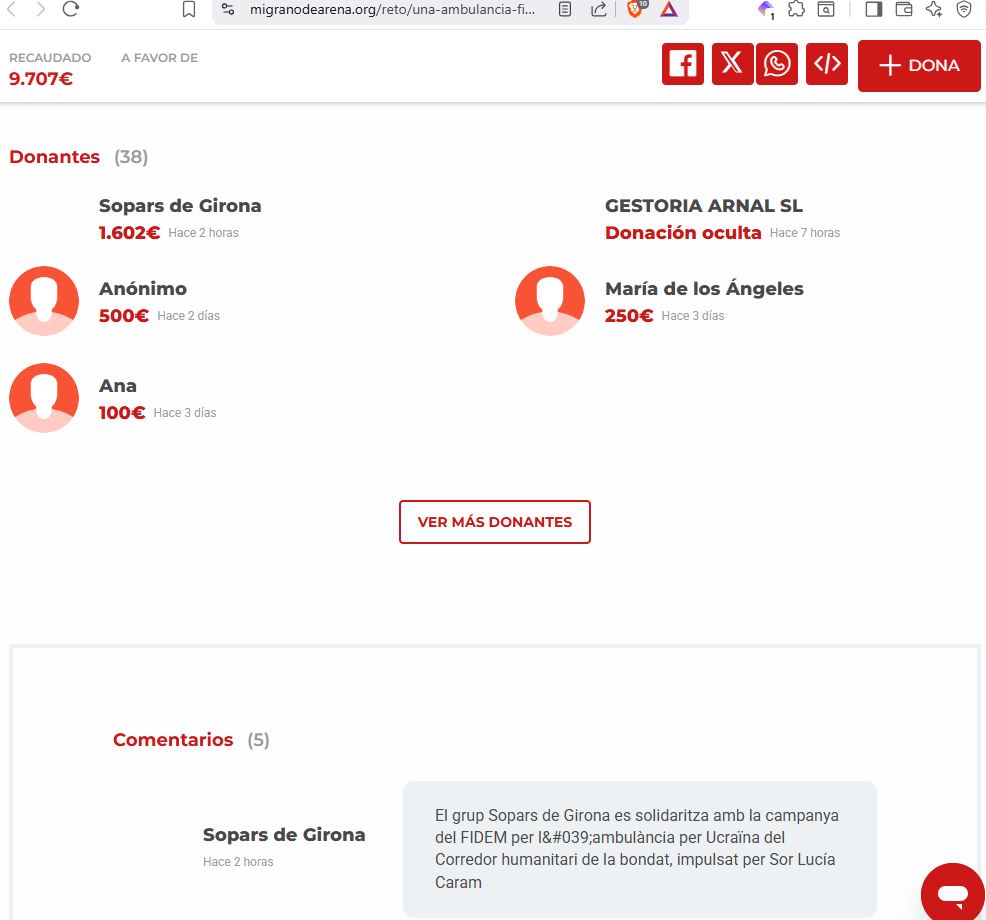Share the campaign via WhatsApp
Image resolution: width=986 pixels, height=920 pixels.
tap(777, 64)
